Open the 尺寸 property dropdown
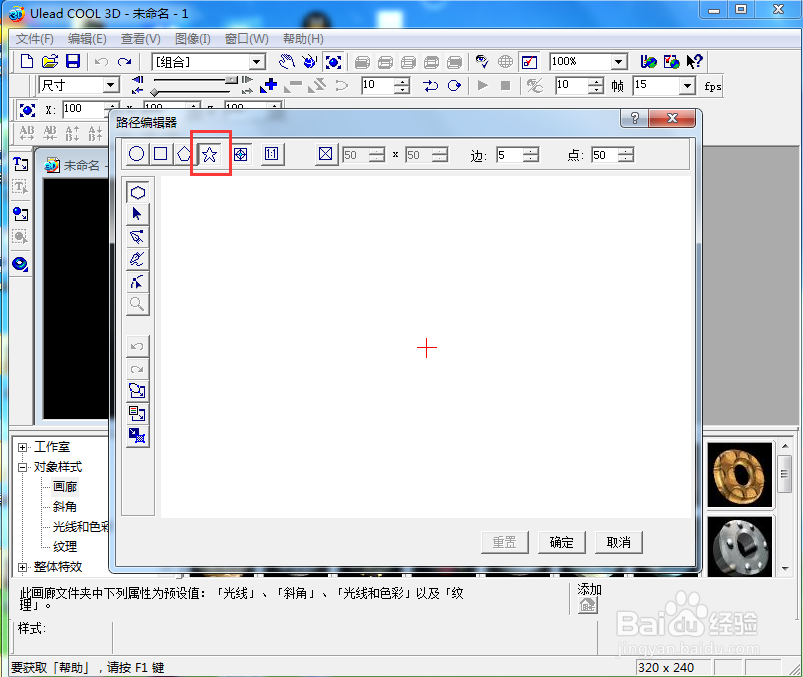Screen dimensions: 803x677 [x=111, y=85]
